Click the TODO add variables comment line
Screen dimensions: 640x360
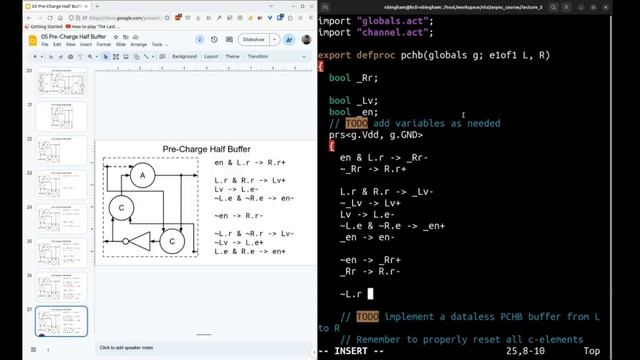point(414,123)
